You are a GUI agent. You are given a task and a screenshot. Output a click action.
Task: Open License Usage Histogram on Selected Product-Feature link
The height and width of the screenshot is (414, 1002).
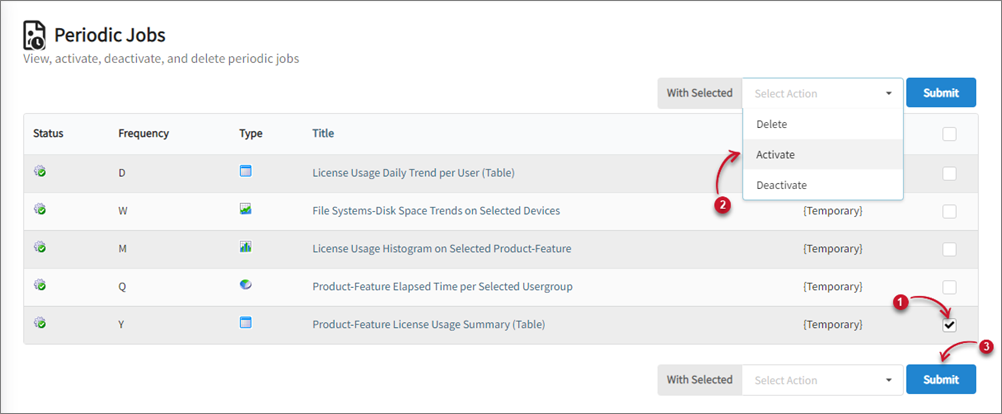tap(441, 248)
